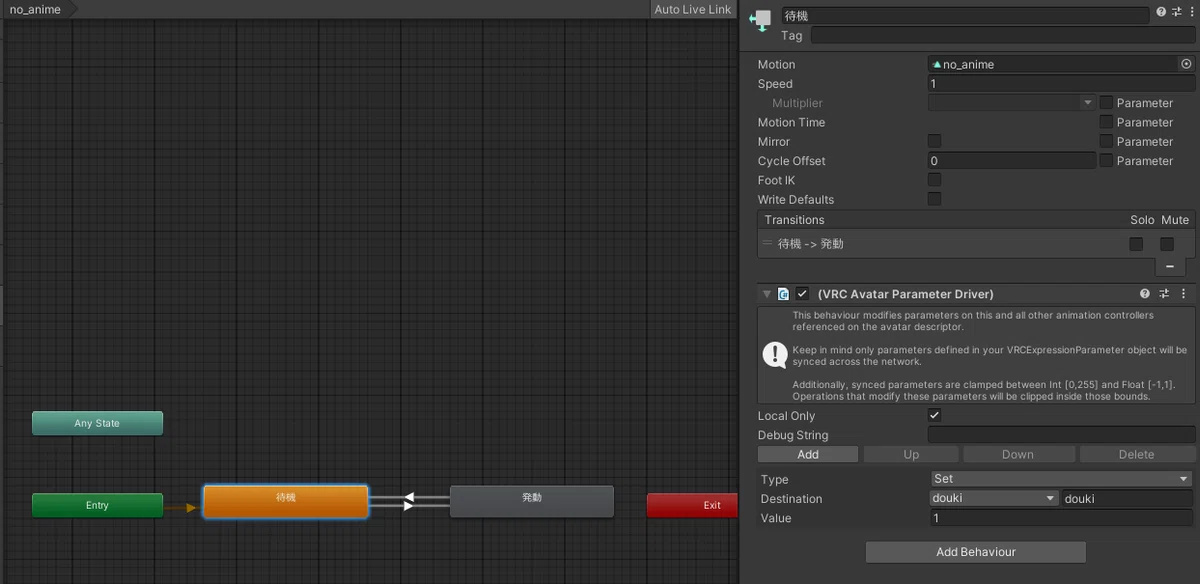This screenshot has height=584, width=1200.
Task: Click the Up button in parameter driver
Action: (x=911, y=454)
